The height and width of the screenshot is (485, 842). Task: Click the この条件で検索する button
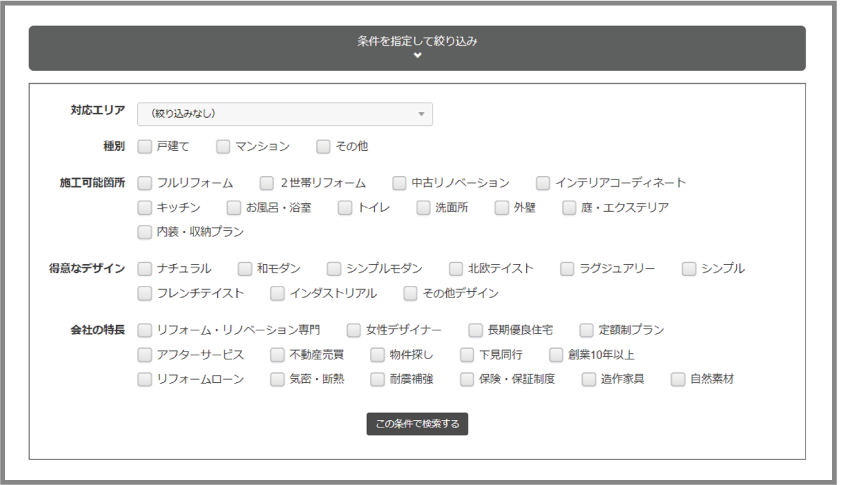(417, 424)
